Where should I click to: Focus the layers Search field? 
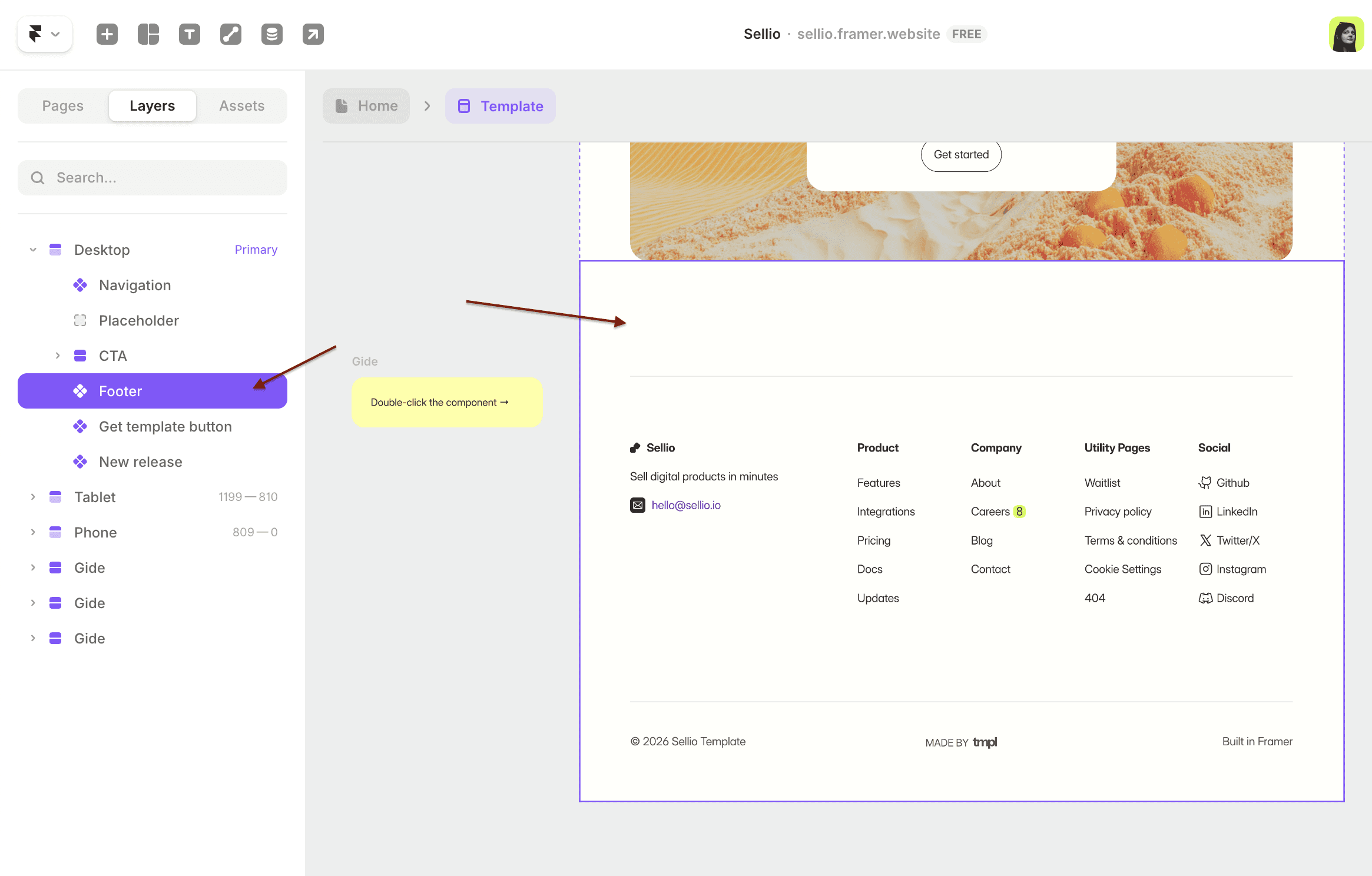pos(153,178)
